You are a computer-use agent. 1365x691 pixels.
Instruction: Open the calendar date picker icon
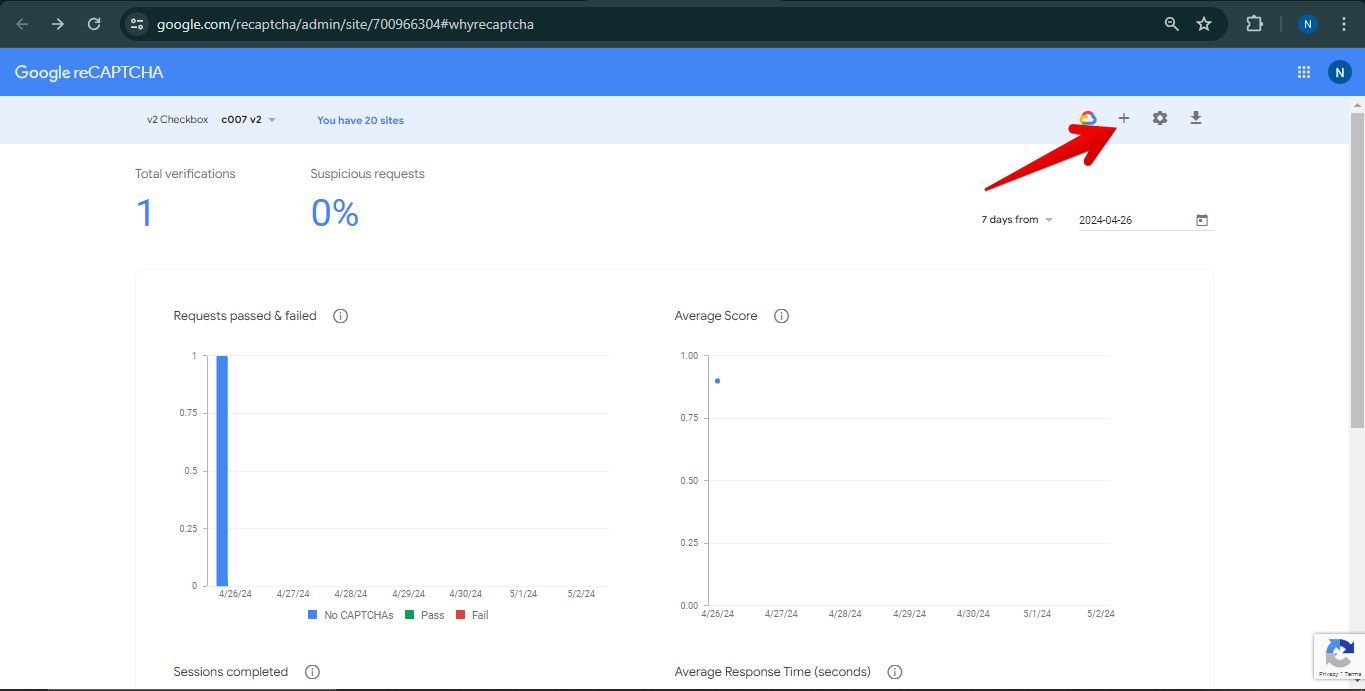(1202, 220)
